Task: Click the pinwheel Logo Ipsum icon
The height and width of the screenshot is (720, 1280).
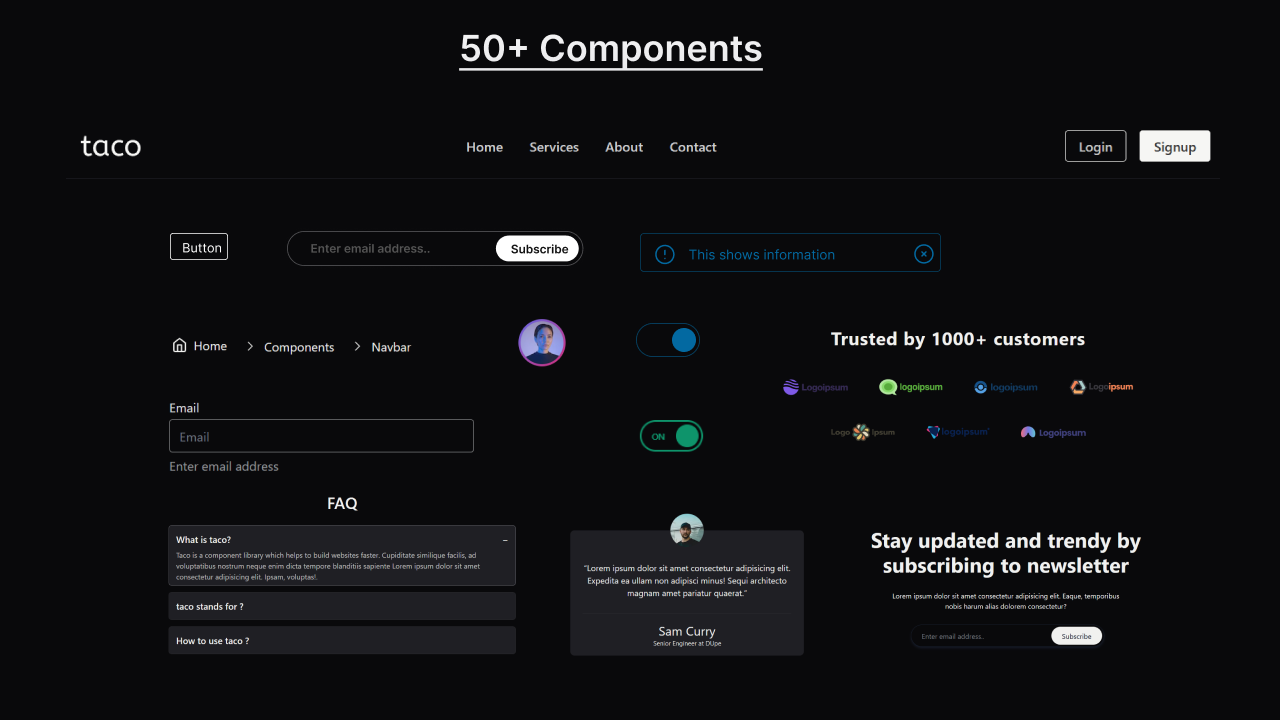Action: pyautogui.click(x=860, y=432)
